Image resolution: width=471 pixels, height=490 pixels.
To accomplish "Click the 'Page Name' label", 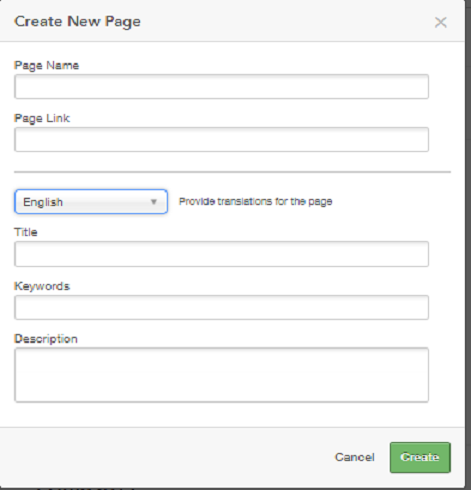I will [46, 65].
